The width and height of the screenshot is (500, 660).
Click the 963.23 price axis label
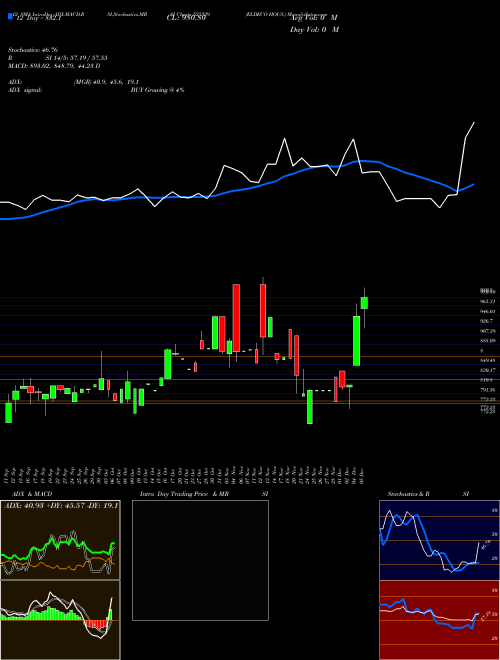(487, 301)
